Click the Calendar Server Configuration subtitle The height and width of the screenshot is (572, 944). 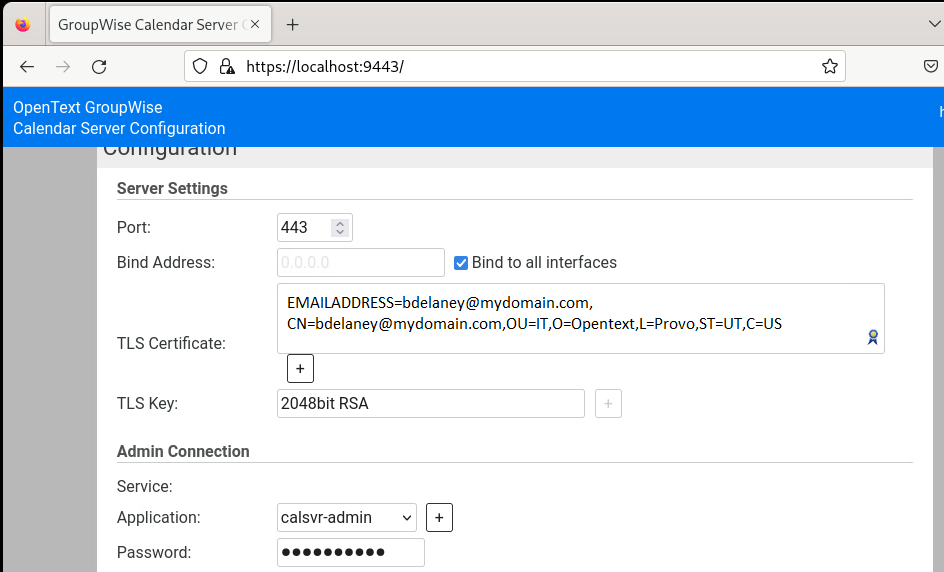coord(119,128)
